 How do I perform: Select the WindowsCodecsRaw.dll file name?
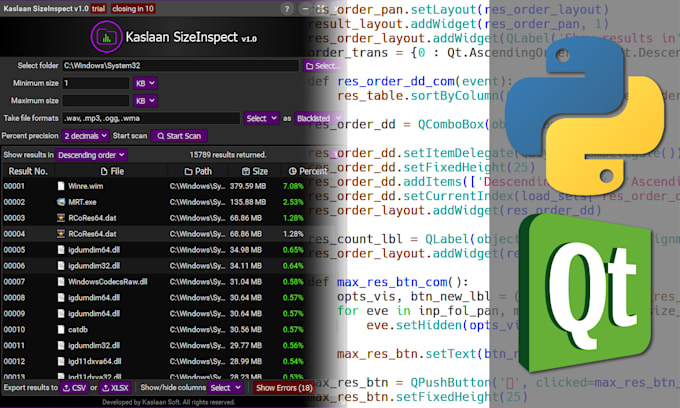[x=108, y=282]
